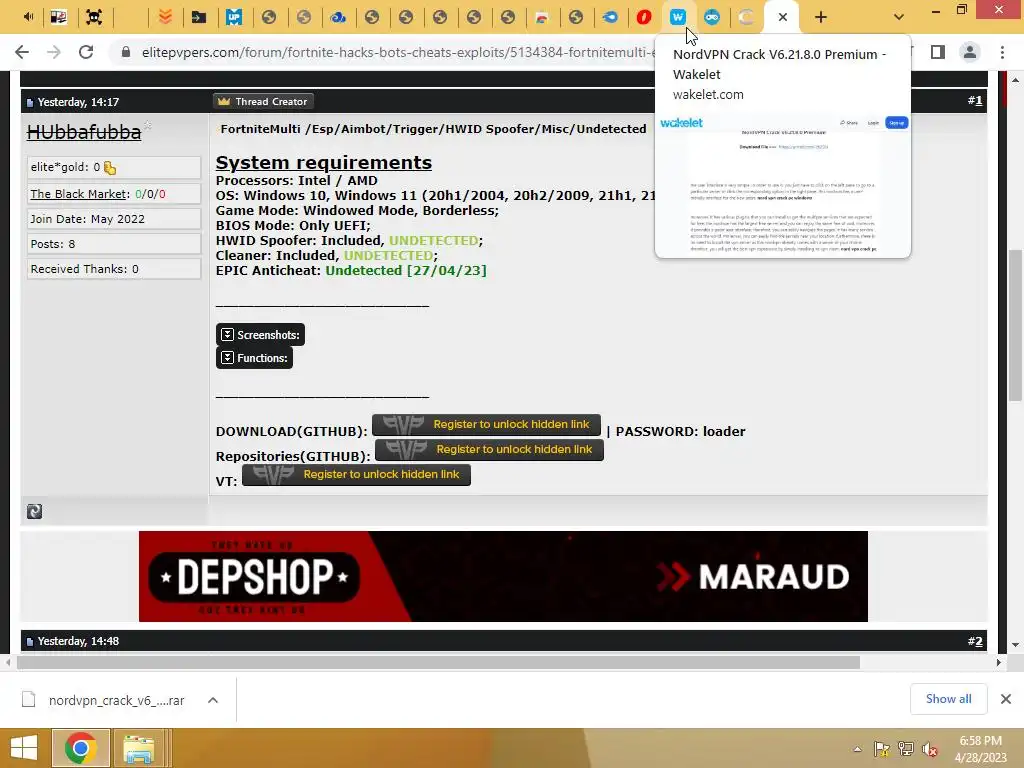Open Action Center flag icon

point(881,749)
